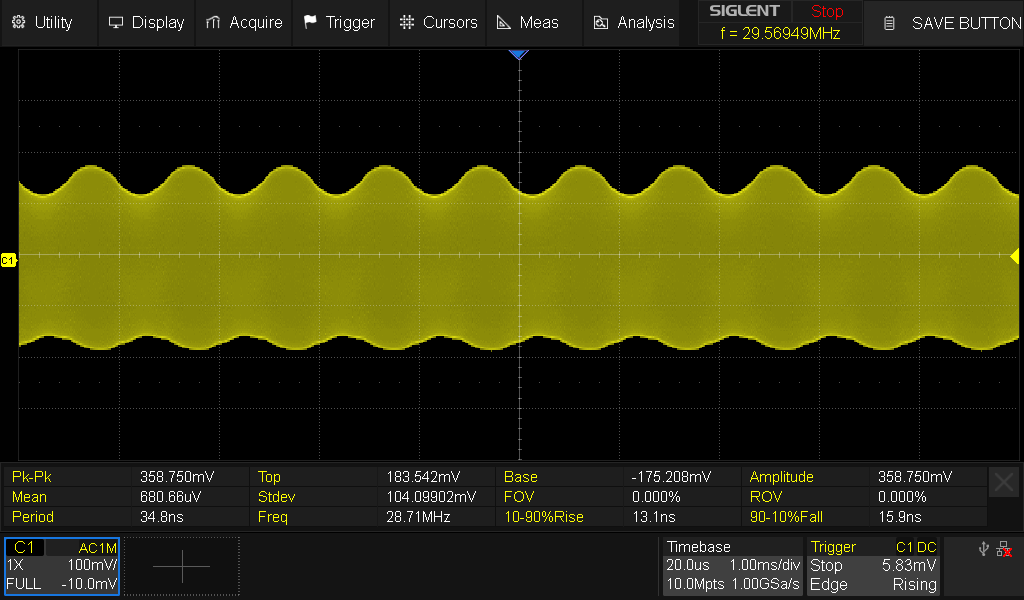Click the red network status icon
The height and width of the screenshot is (600, 1024).
pos(1004,549)
